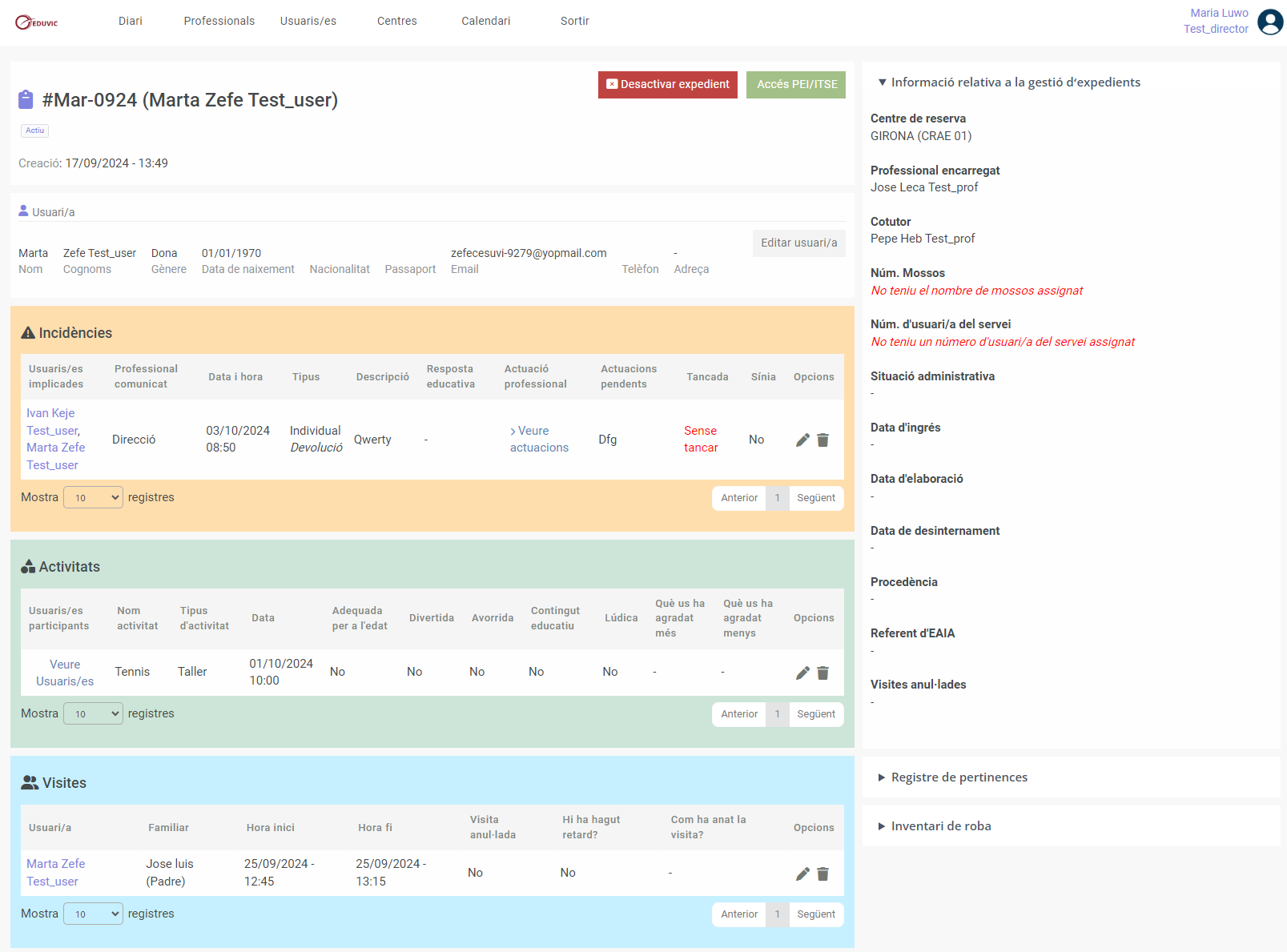This screenshot has height=952, width=1287.
Task: Open the Usuaris/es menu
Action: point(308,21)
